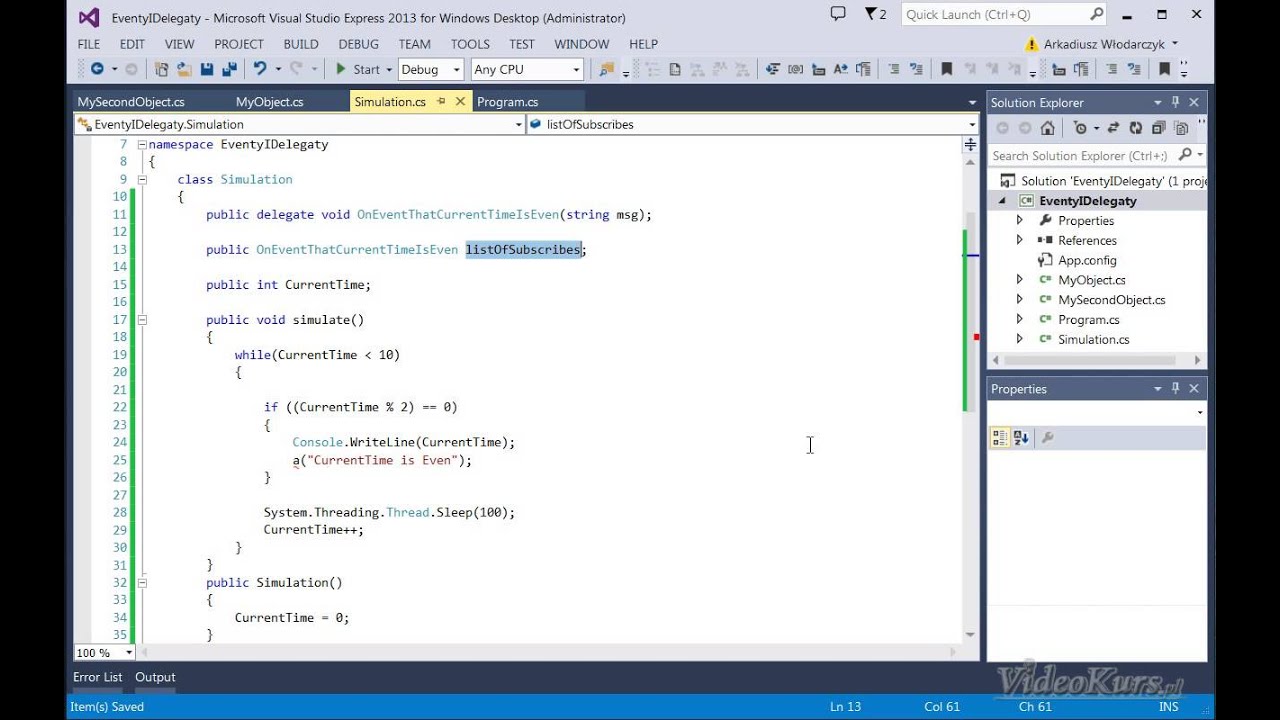1280x720 pixels.
Task: Select Simulation.cs in Solution Explorer
Action: (x=1093, y=340)
